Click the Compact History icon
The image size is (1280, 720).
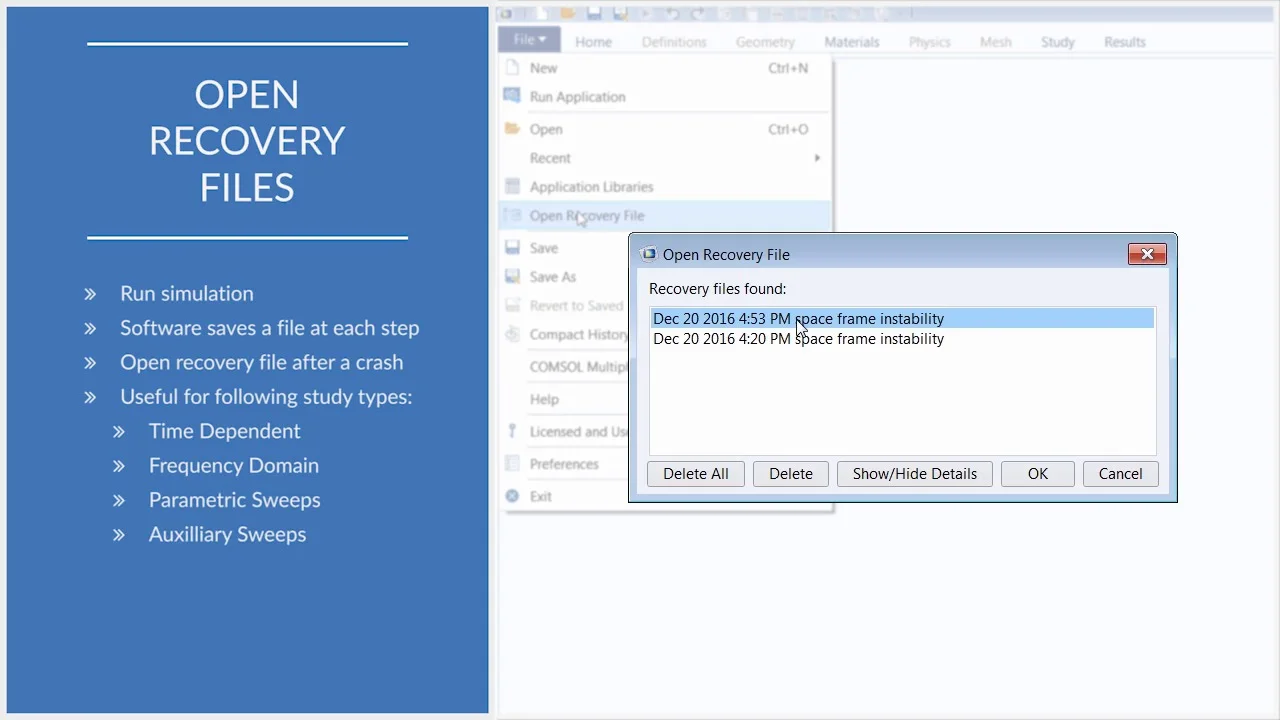pyautogui.click(x=512, y=334)
